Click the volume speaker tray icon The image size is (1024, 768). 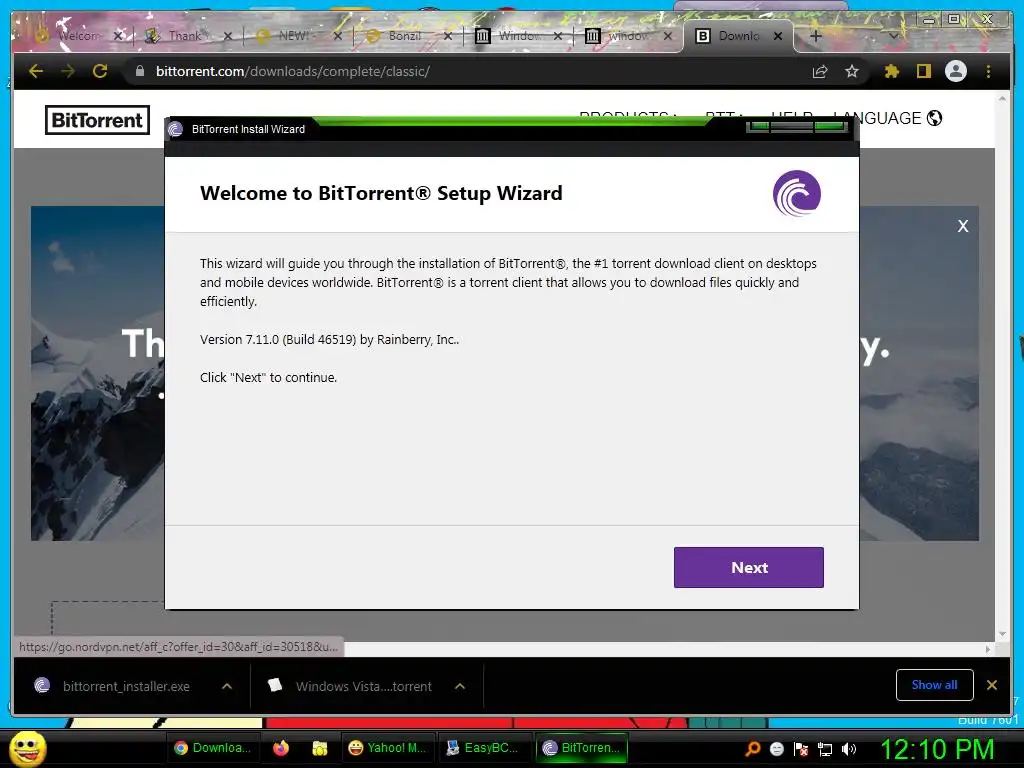pyautogui.click(x=849, y=749)
